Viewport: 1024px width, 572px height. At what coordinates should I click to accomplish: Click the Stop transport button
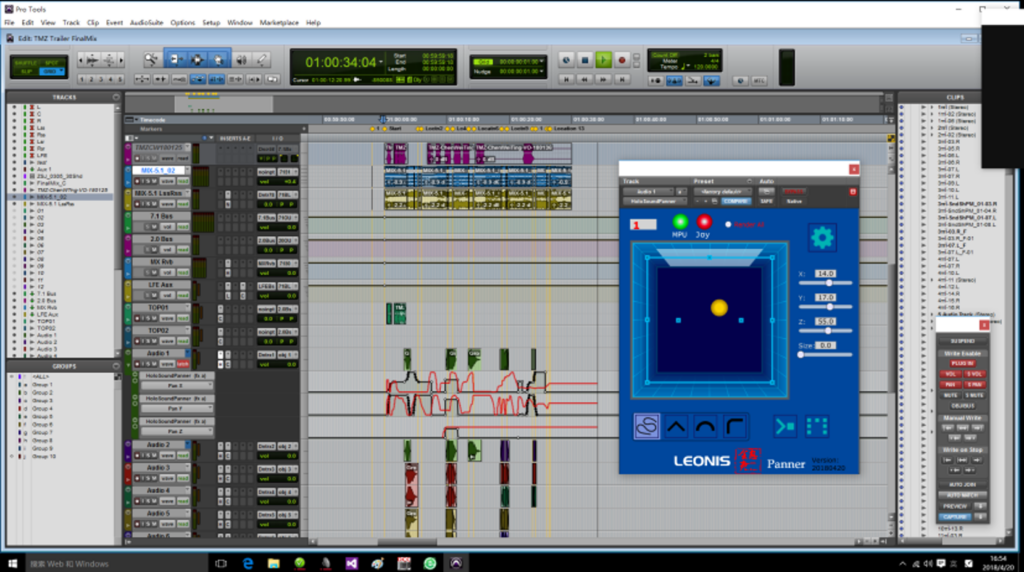tap(585, 60)
